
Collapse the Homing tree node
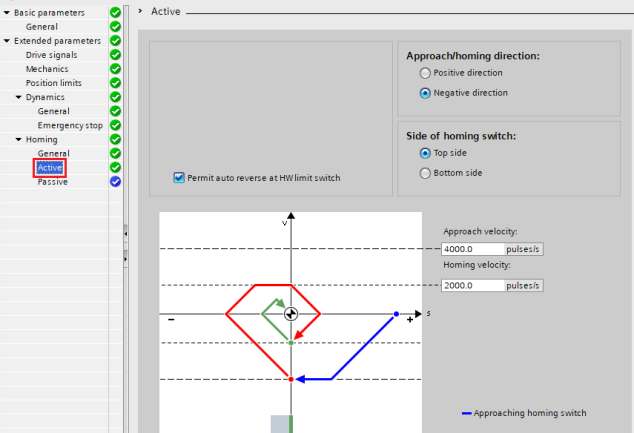(19, 139)
